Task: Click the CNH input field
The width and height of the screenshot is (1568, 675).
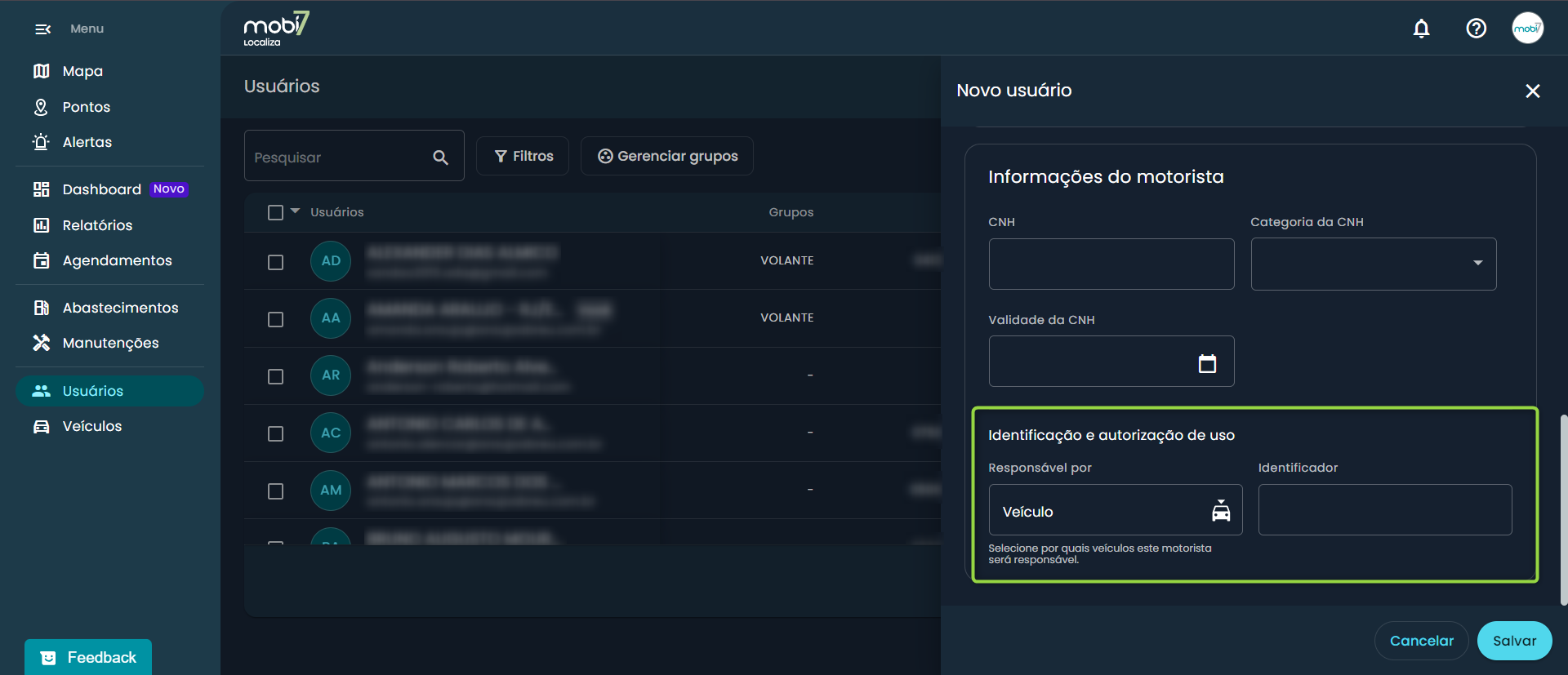Action: coord(1111,264)
